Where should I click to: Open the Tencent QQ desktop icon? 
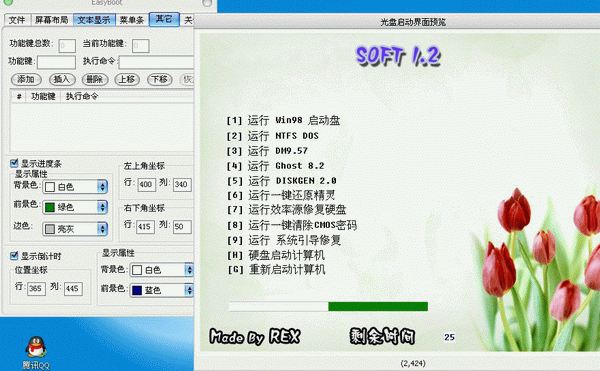[x=36, y=352]
